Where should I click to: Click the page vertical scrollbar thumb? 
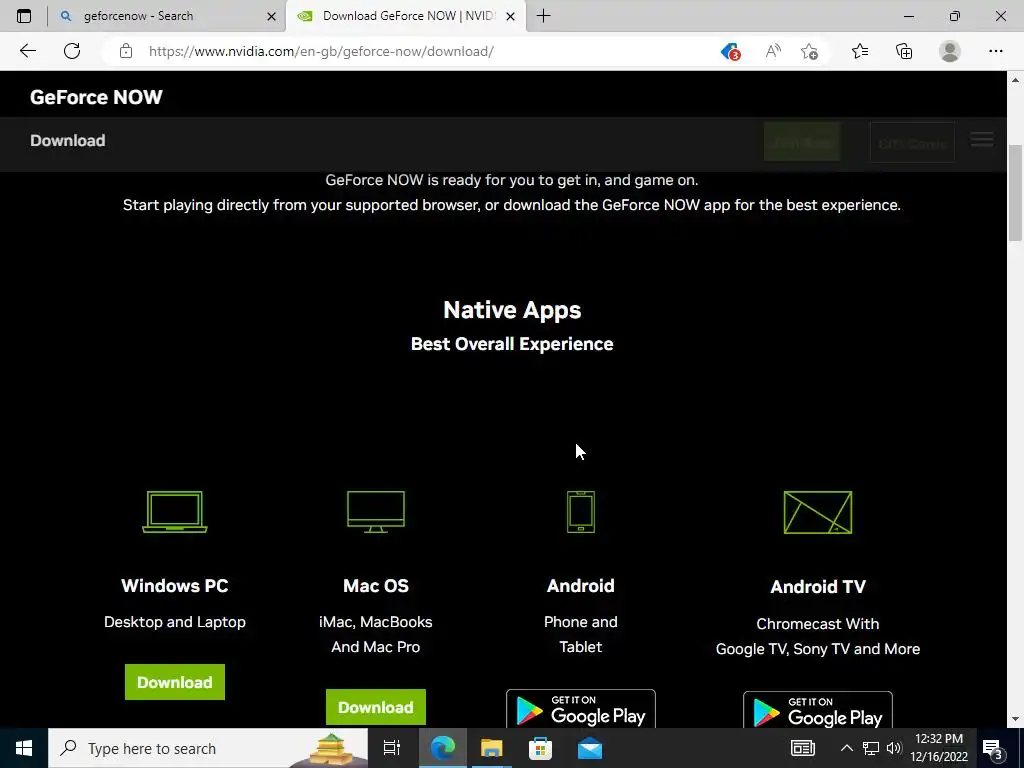[1015, 193]
